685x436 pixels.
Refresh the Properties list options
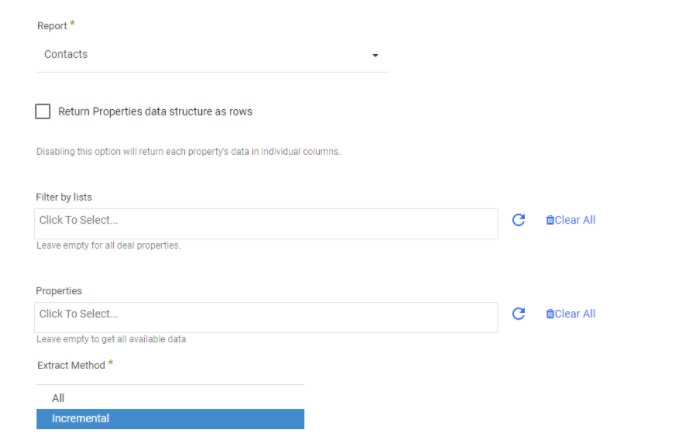[x=518, y=314]
